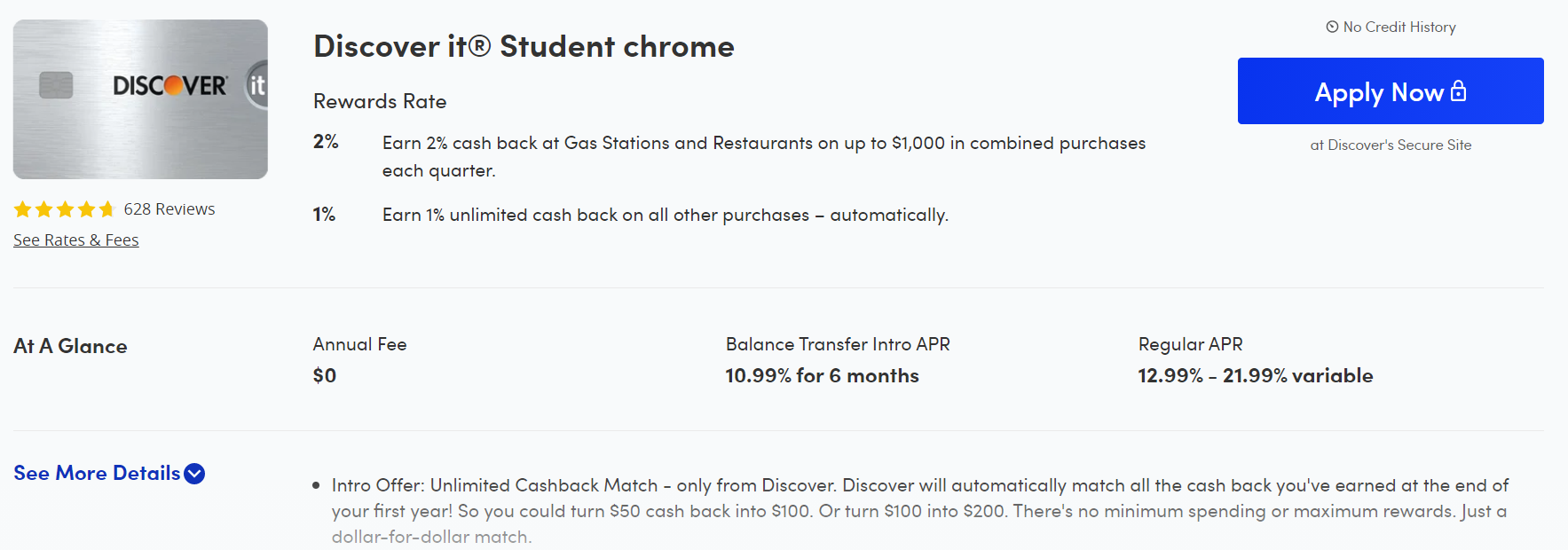Click the Discover it Student chrome title
1568x550 pixels.
524,46
